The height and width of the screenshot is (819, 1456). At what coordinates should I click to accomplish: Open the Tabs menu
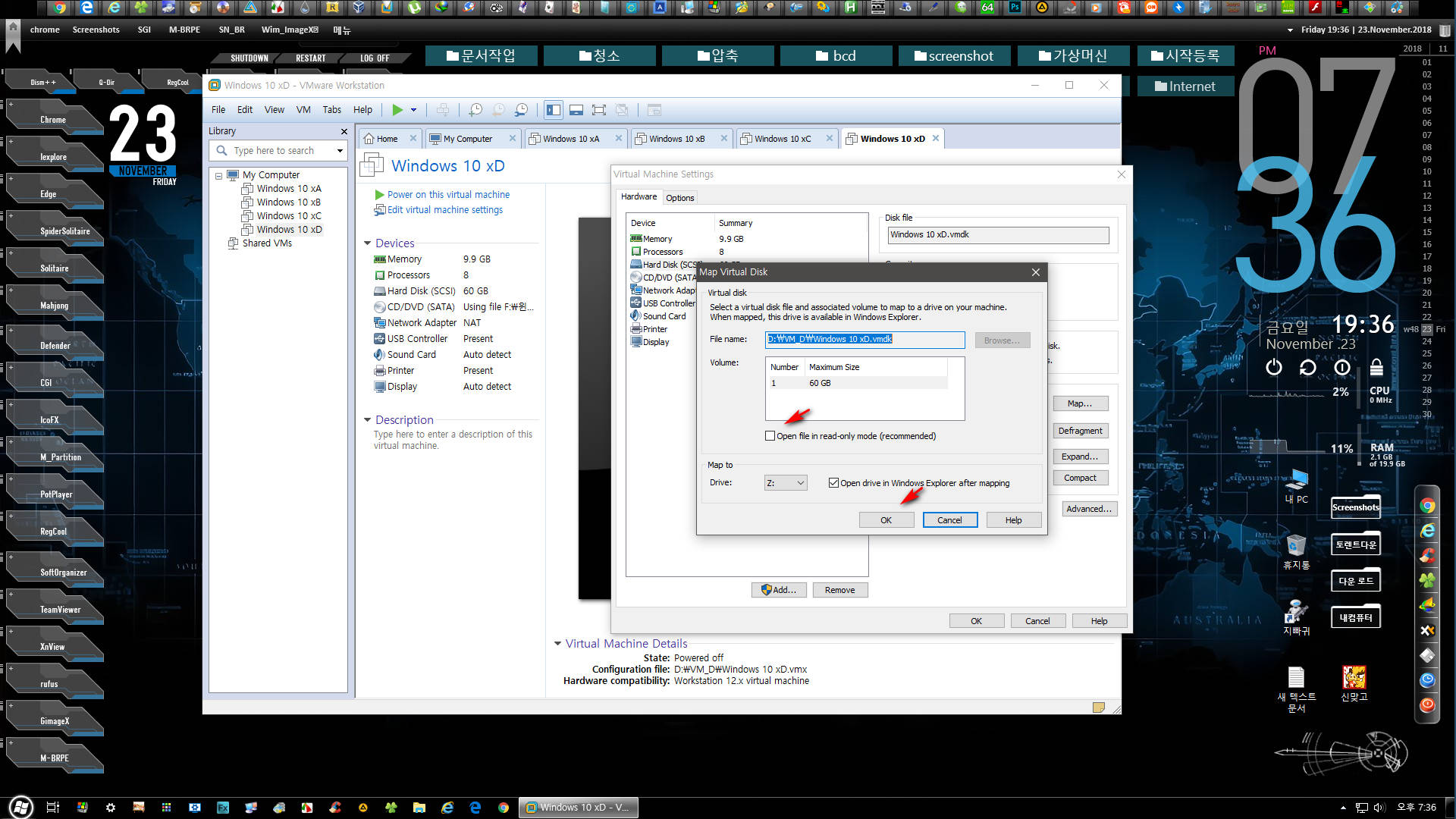(x=331, y=110)
